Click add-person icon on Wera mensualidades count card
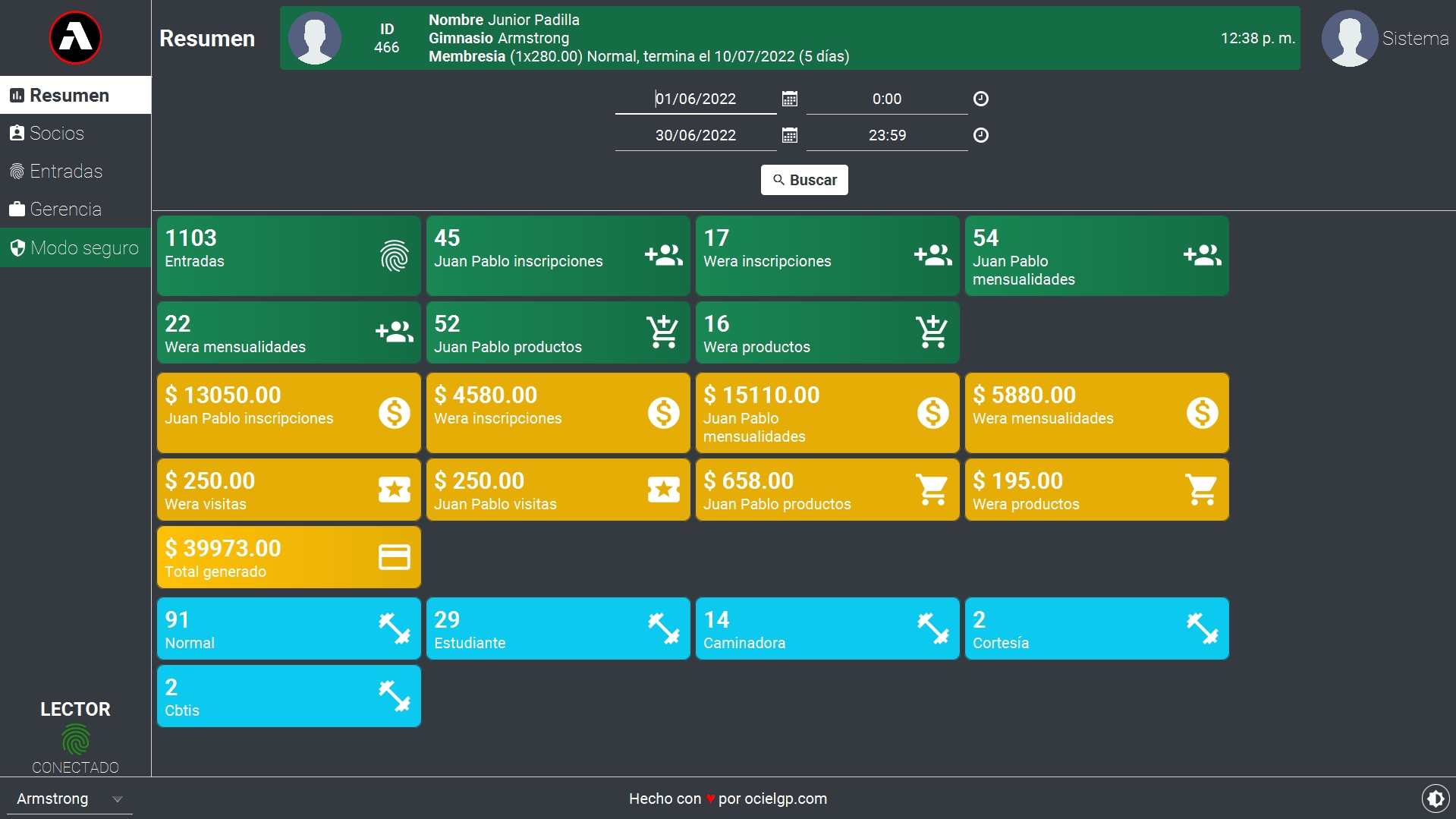The height and width of the screenshot is (819, 1456). point(395,332)
